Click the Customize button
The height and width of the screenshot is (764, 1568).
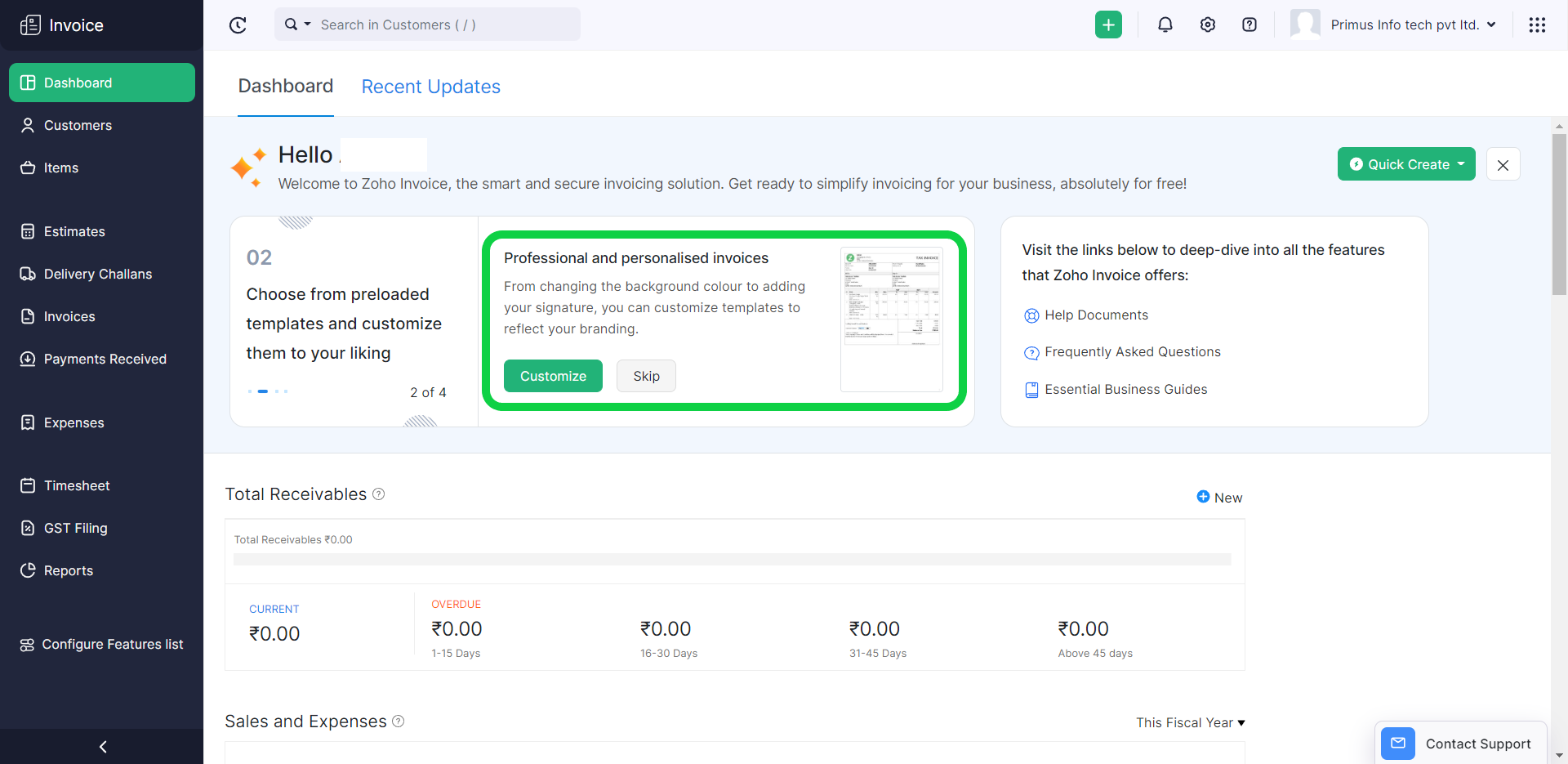pos(553,376)
